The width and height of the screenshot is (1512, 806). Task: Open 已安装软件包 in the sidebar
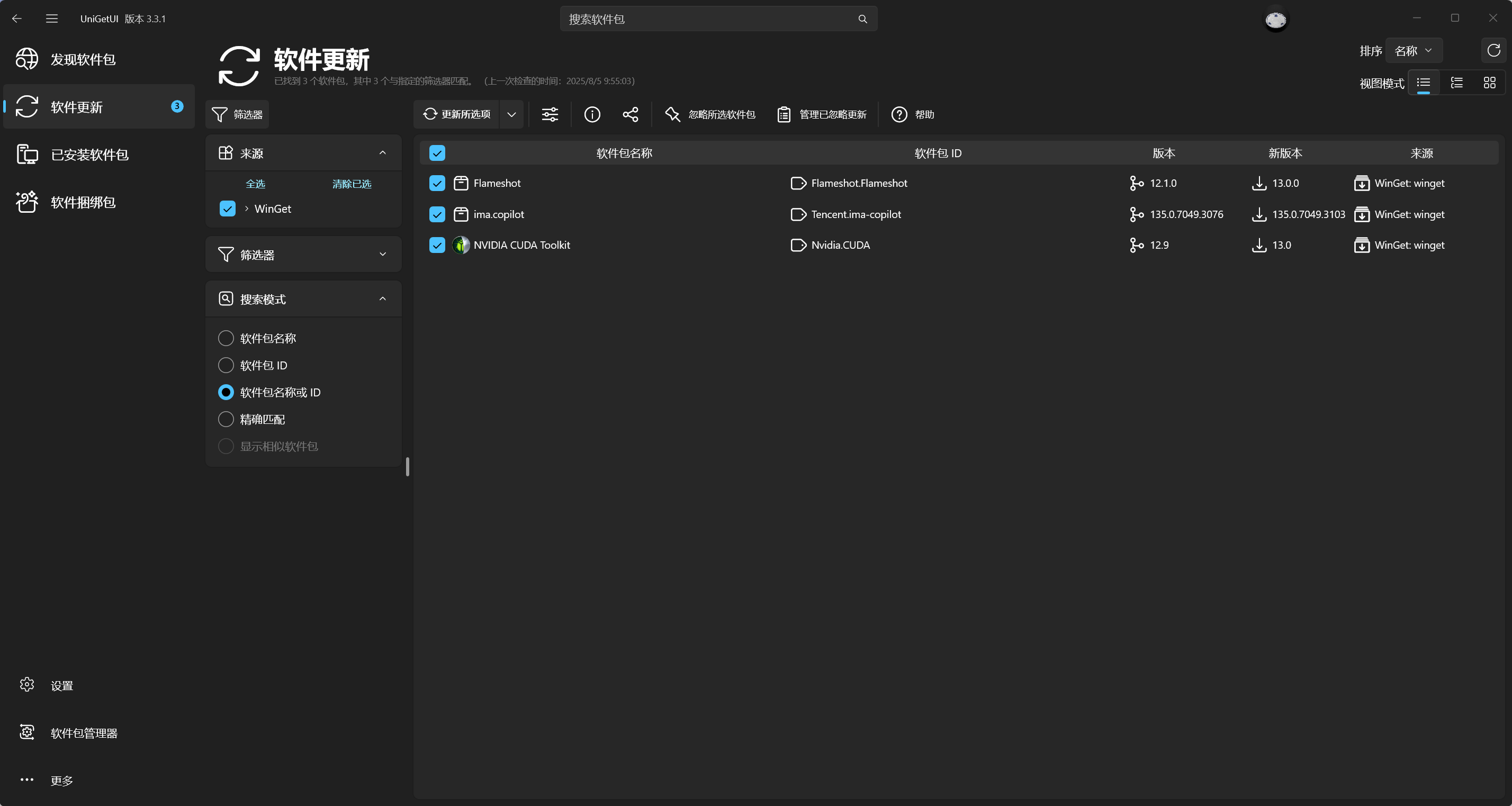pos(89,155)
